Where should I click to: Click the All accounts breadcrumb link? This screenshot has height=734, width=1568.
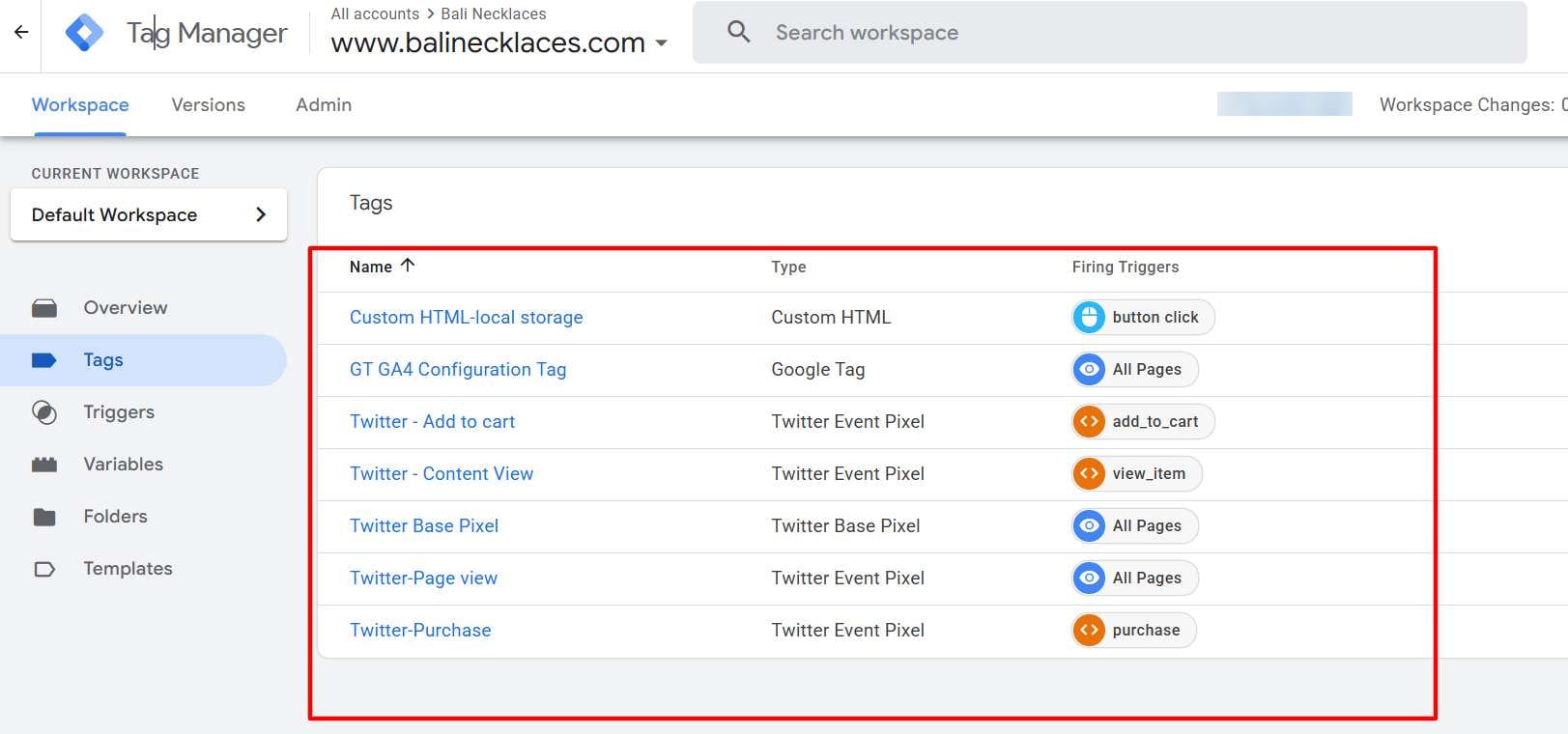[x=375, y=14]
